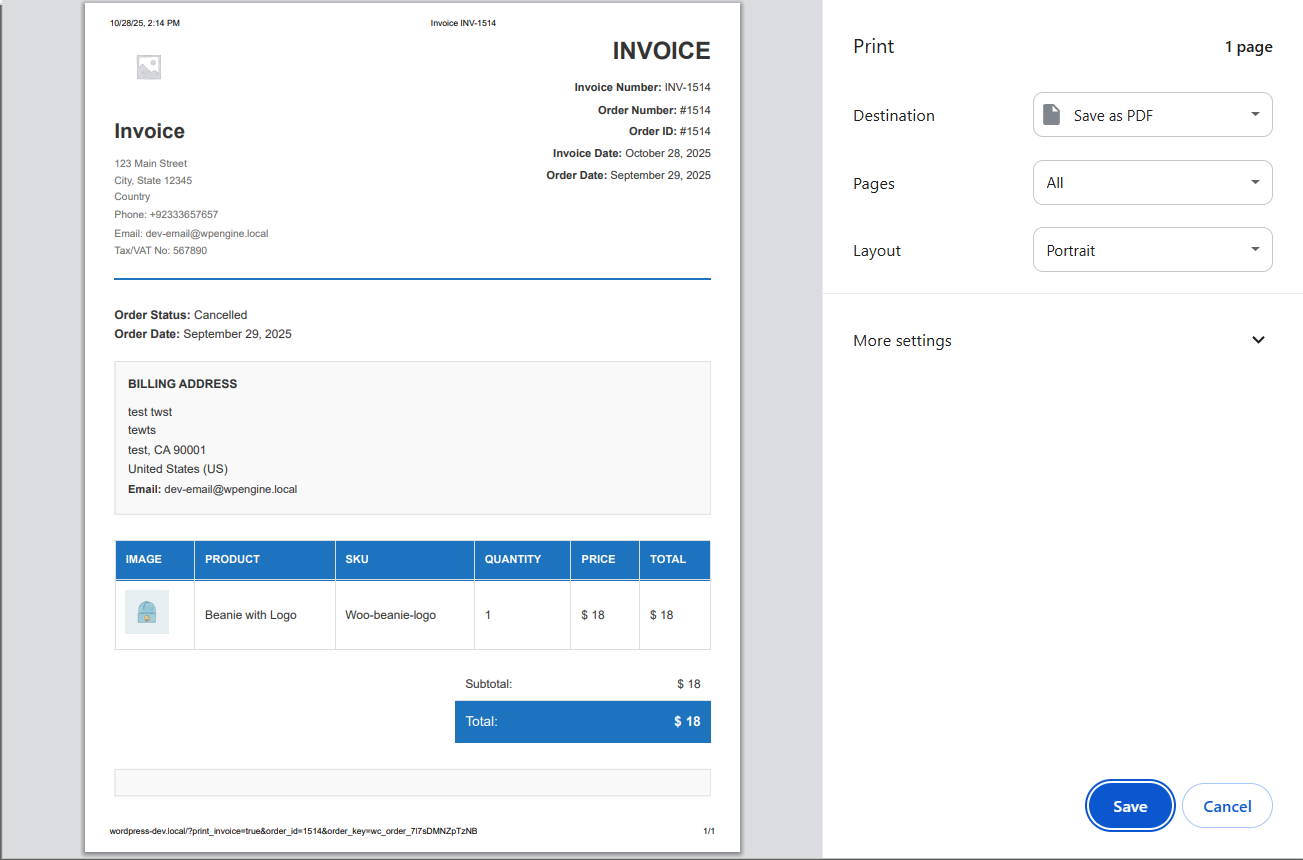Click the "Country" line in company address
Image resolution: width=1303 pixels, height=860 pixels.
click(132, 197)
